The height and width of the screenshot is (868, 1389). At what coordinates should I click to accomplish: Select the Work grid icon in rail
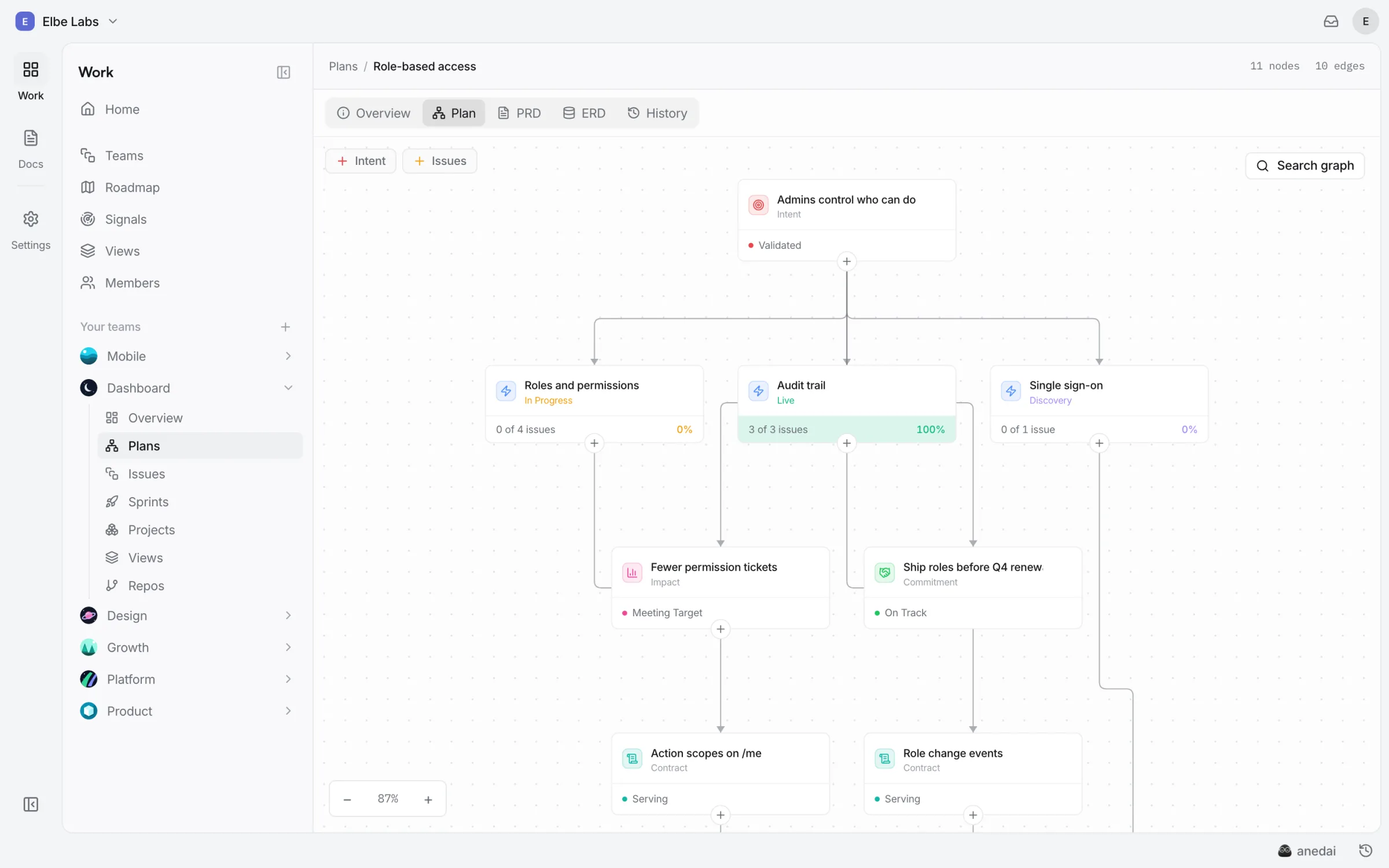click(x=31, y=70)
